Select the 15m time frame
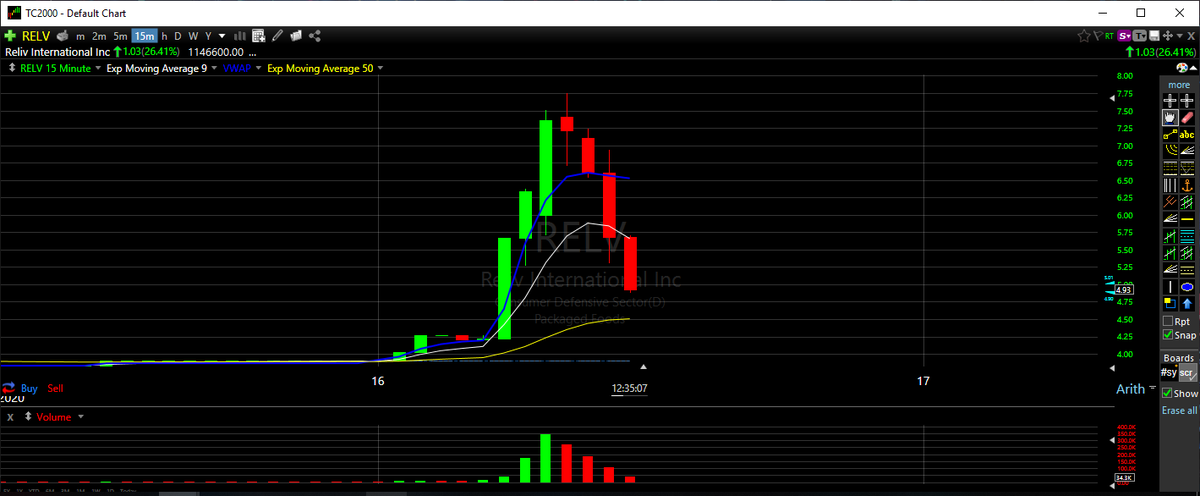1200x496 pixels. point(145,36)
